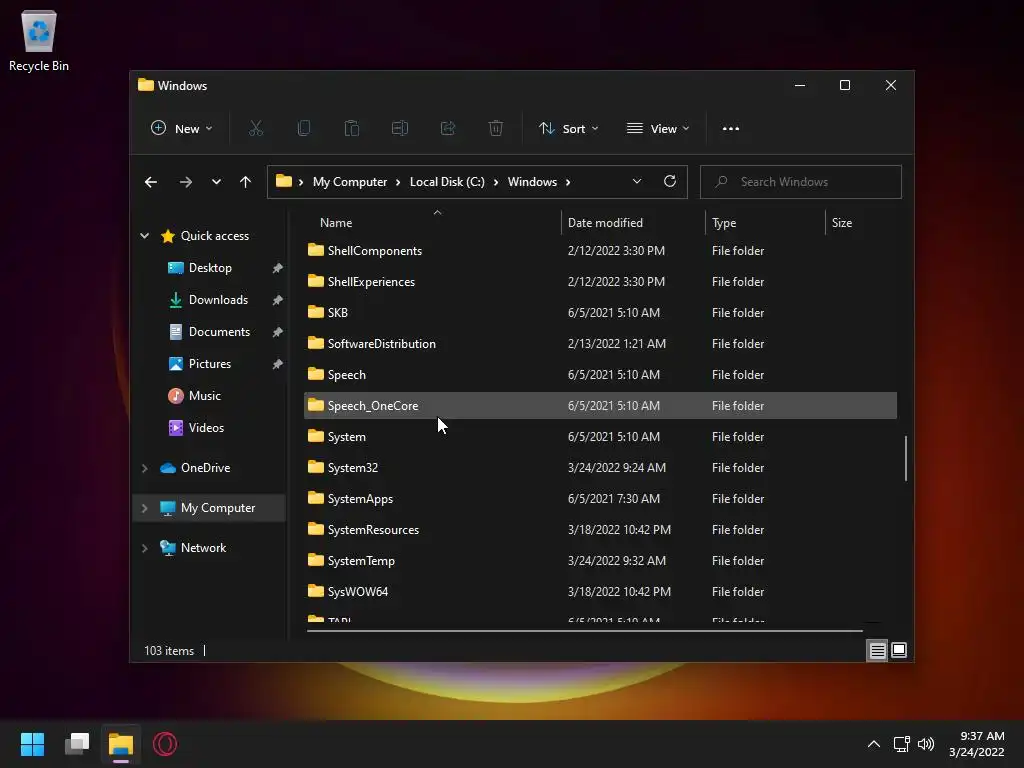
Task: Open address bar history dropdown
Action: pos(637,182)
